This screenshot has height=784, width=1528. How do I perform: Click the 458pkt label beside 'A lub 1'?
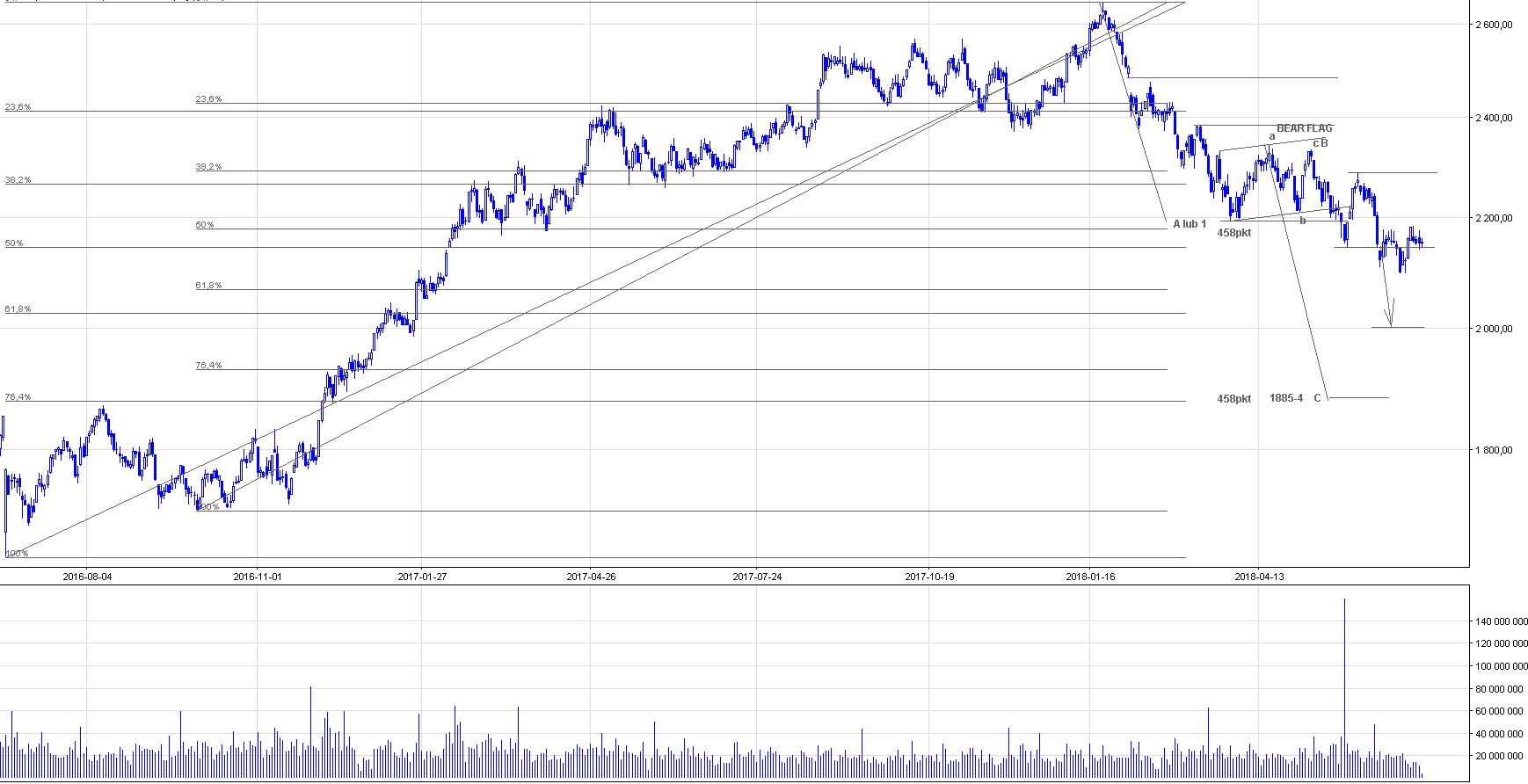1234,233
